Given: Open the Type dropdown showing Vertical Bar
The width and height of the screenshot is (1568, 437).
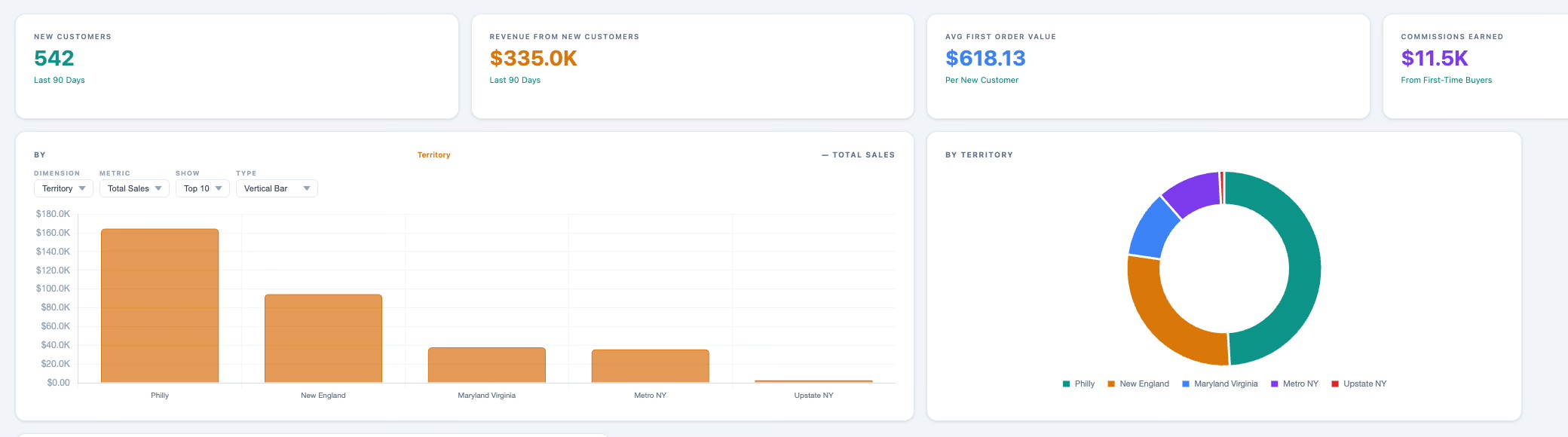Looking at the screenshot, I should [x=277, y=188].
